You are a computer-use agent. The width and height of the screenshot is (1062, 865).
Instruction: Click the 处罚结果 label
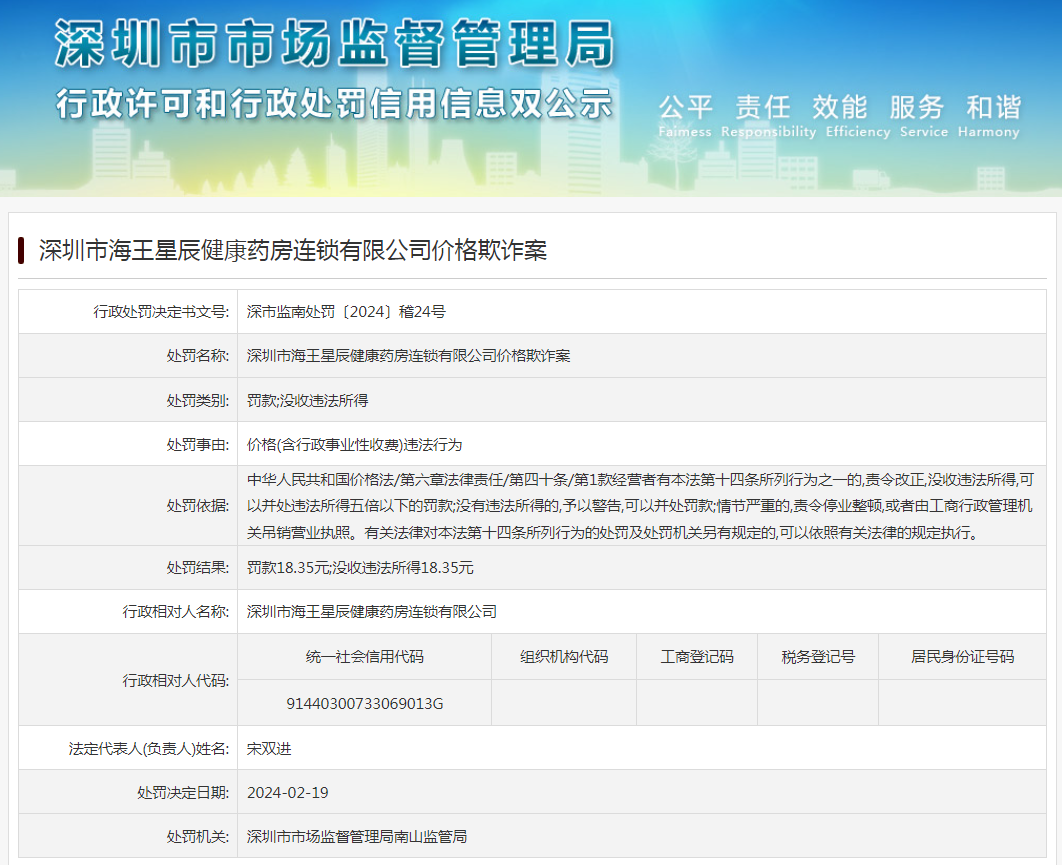coord(198,568)
